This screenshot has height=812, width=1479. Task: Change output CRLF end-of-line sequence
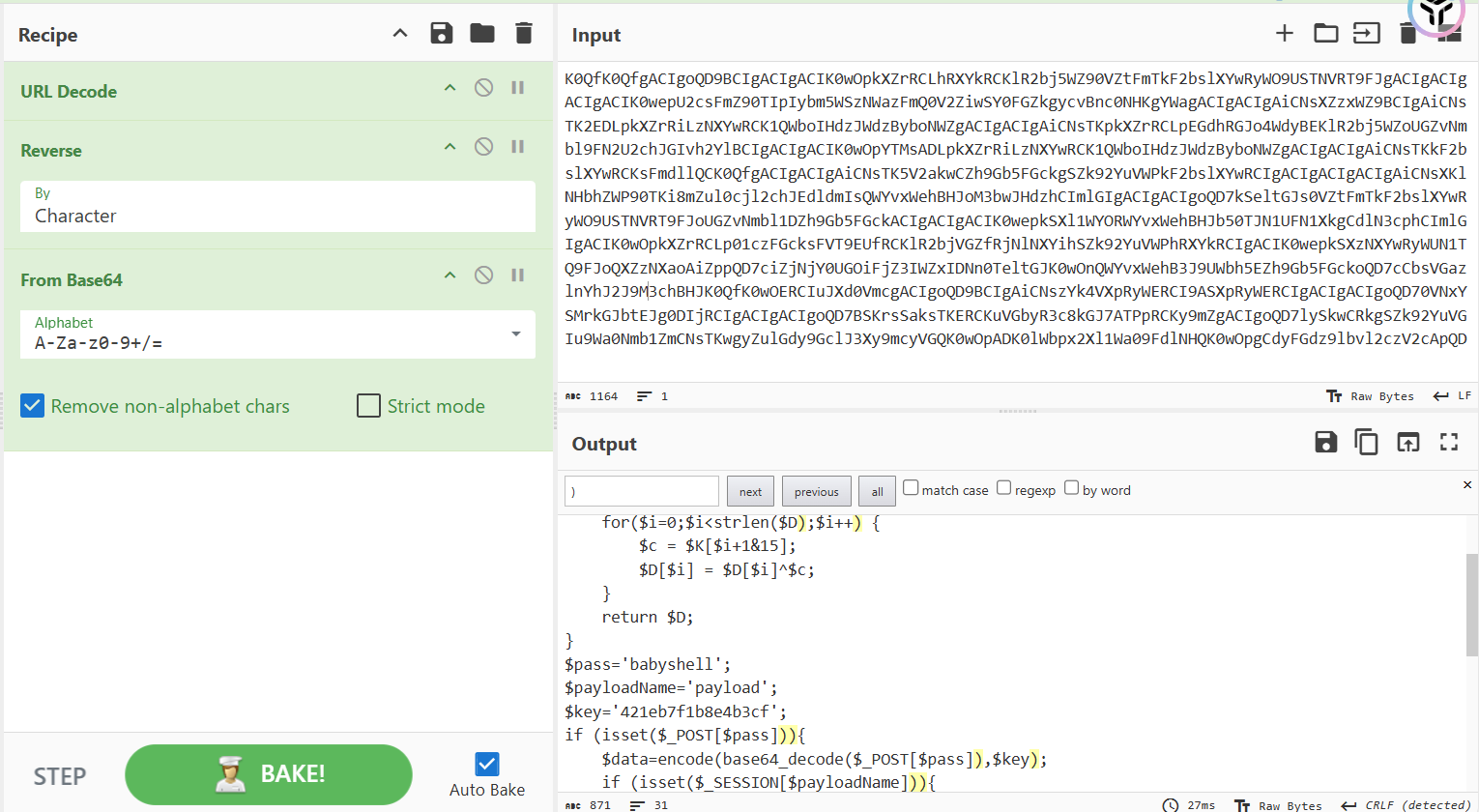click(x=1406, y=805)
